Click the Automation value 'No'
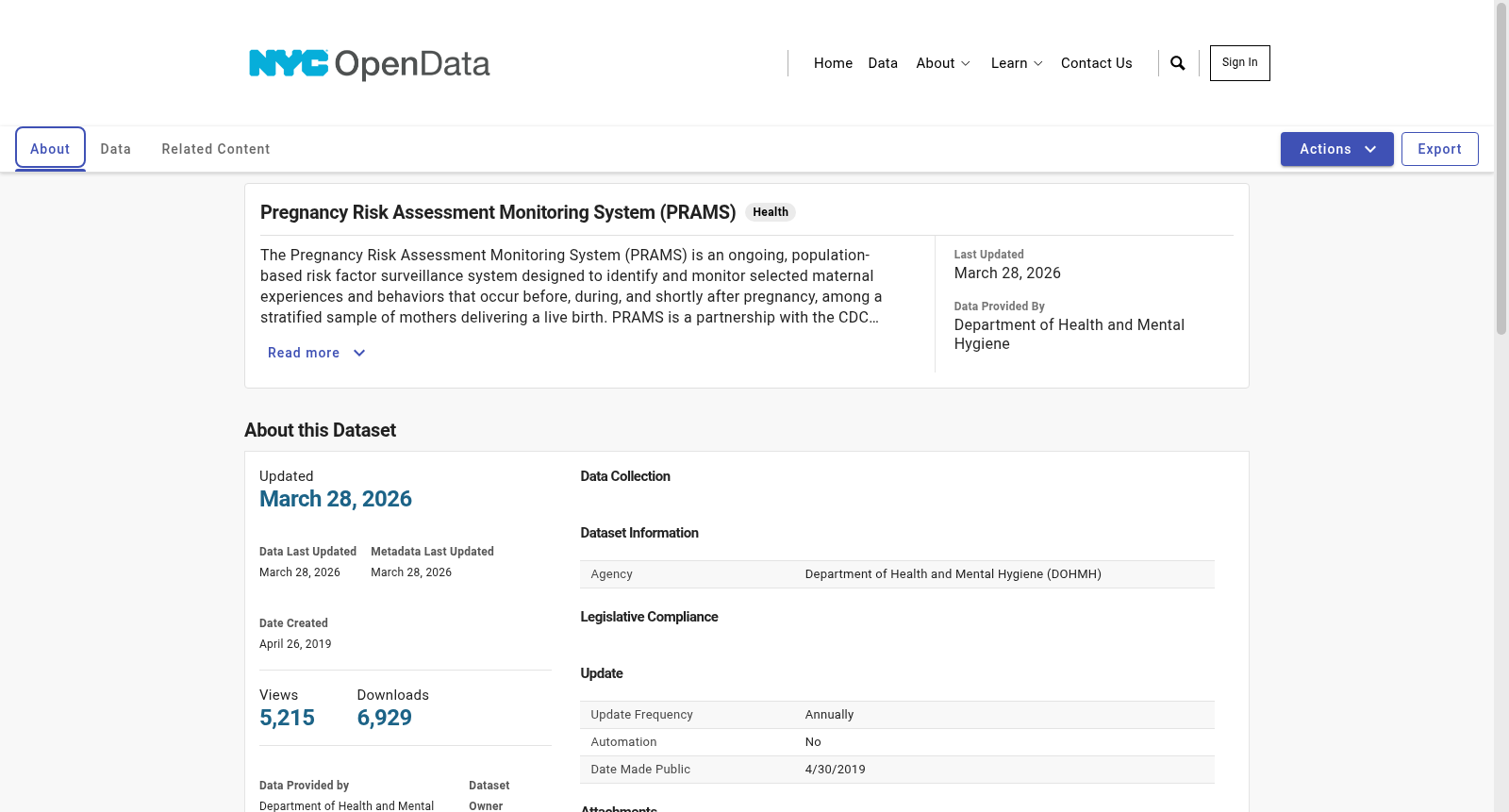1509x812 pixels. [813, 742]
